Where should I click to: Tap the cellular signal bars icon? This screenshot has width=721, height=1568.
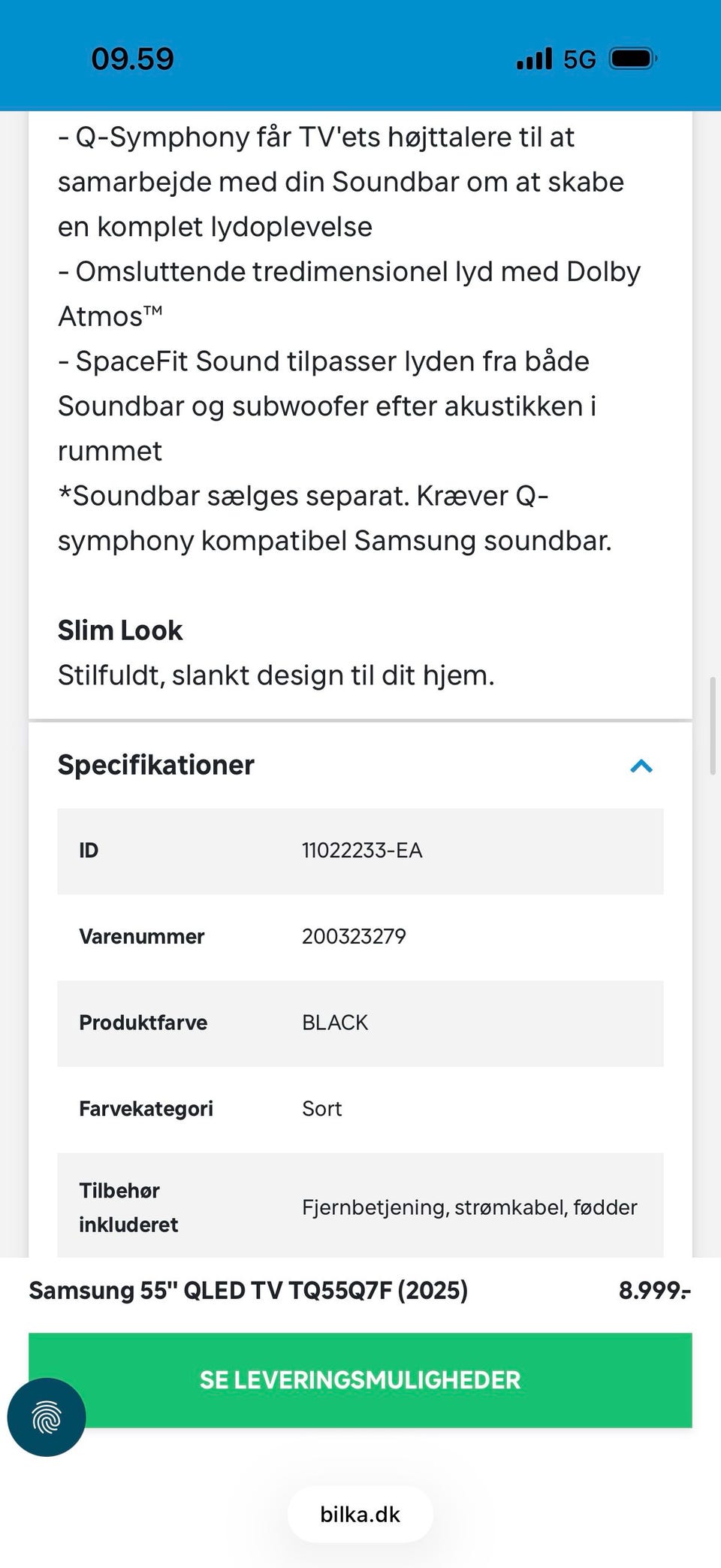coord(534,59)
